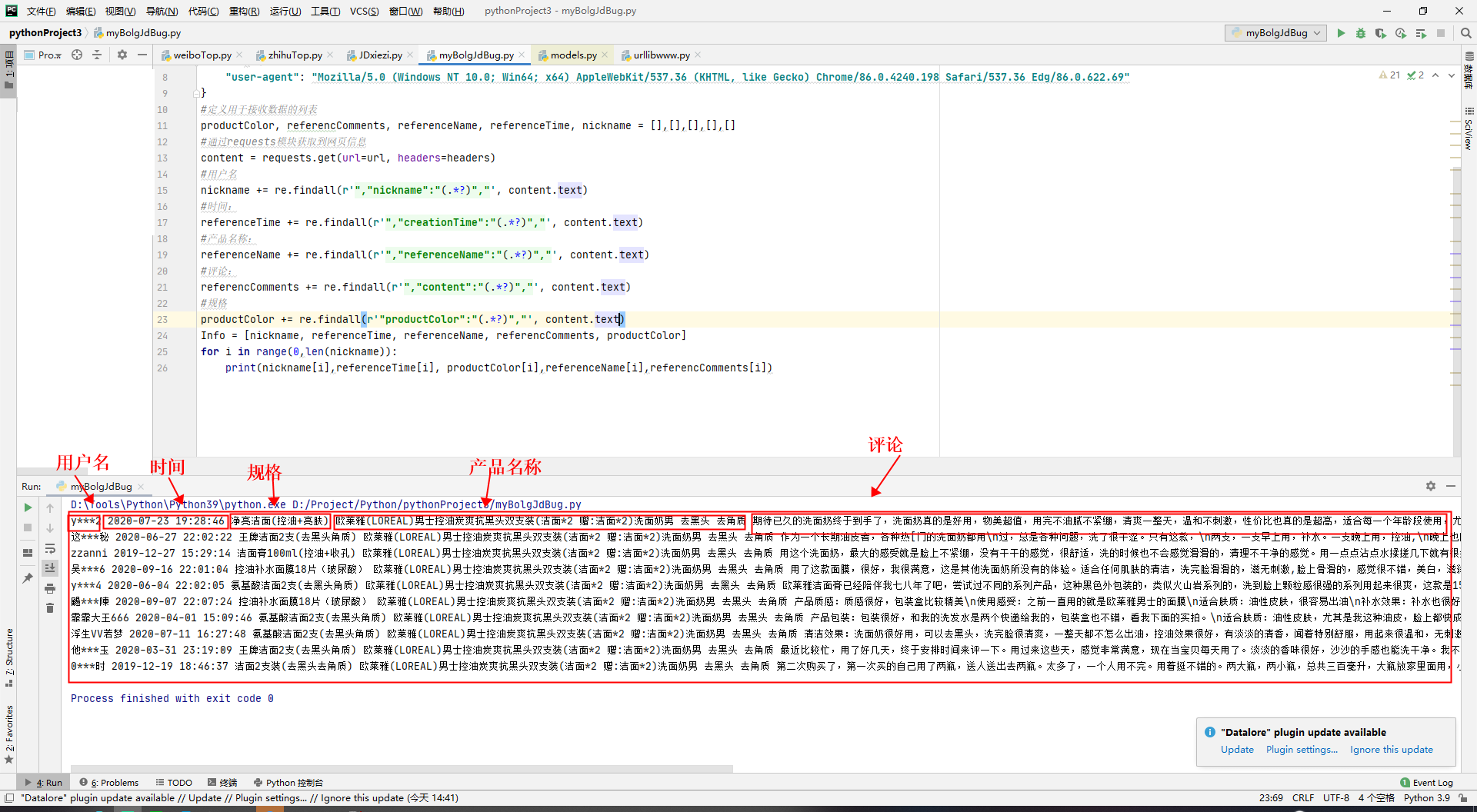Print the console output
The width and height of the screenshot is (1477, 812).
click(50, 588)
